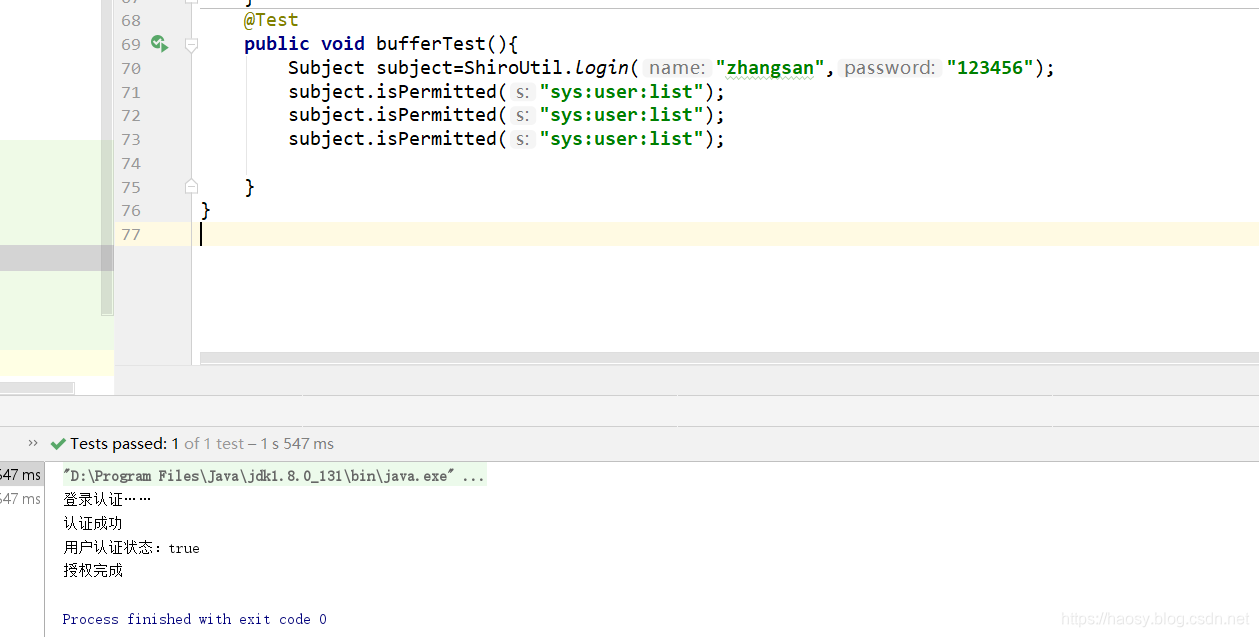Collapse bufferTest method at line 69 fold marker

191,44
